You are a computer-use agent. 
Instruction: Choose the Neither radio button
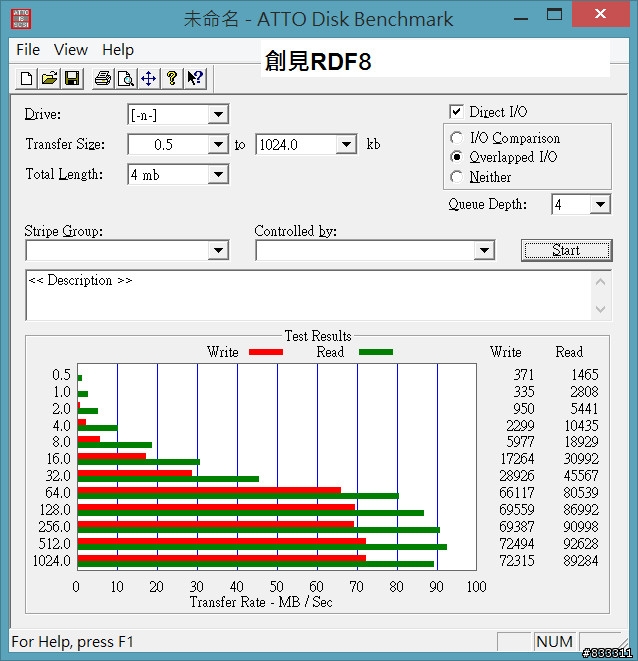tap(456, 177)
